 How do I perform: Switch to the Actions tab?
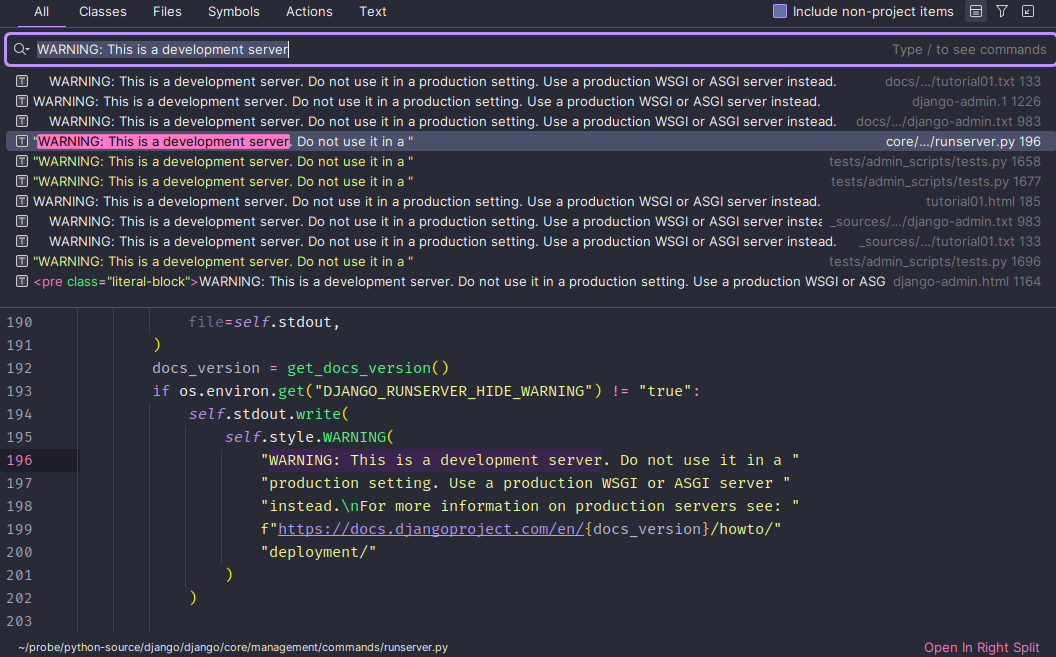pos(309,11)
